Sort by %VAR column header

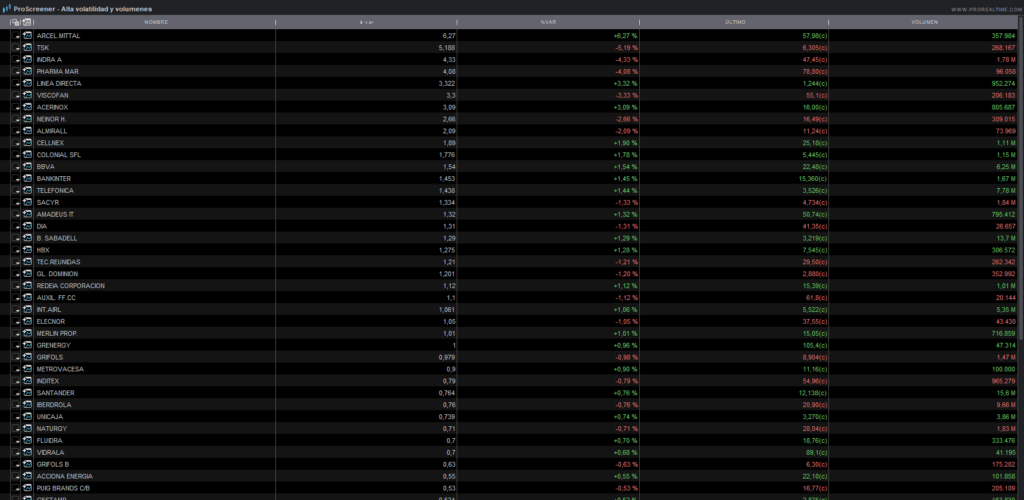(548, 22)
